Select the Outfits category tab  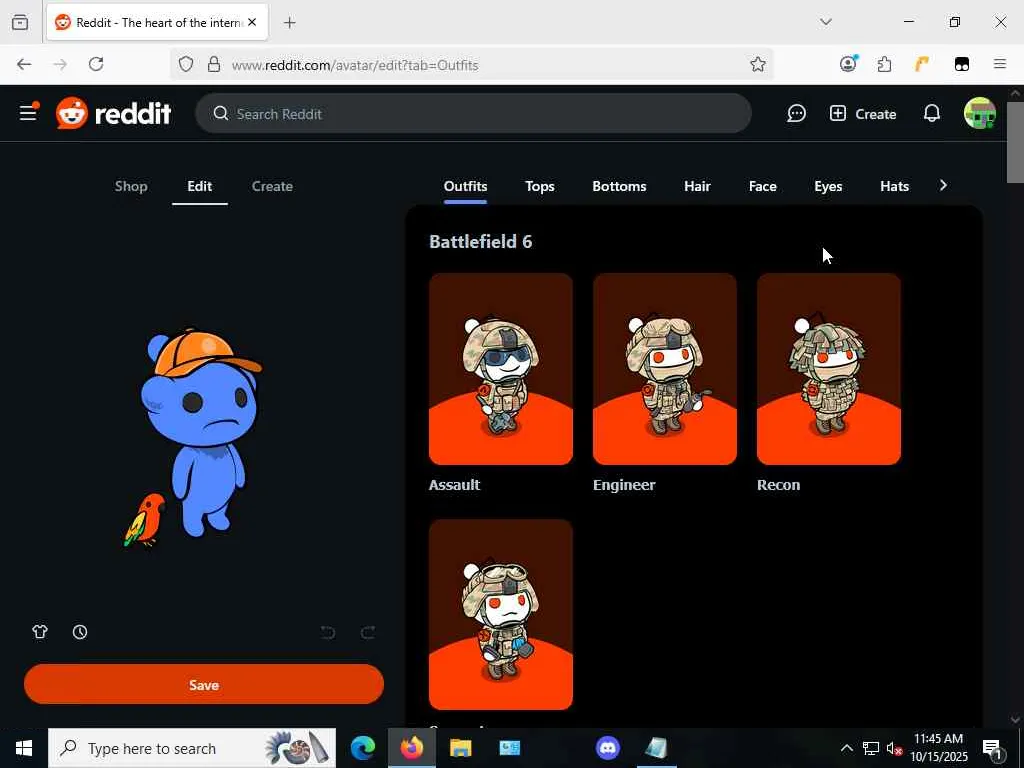tap(465, 186)
